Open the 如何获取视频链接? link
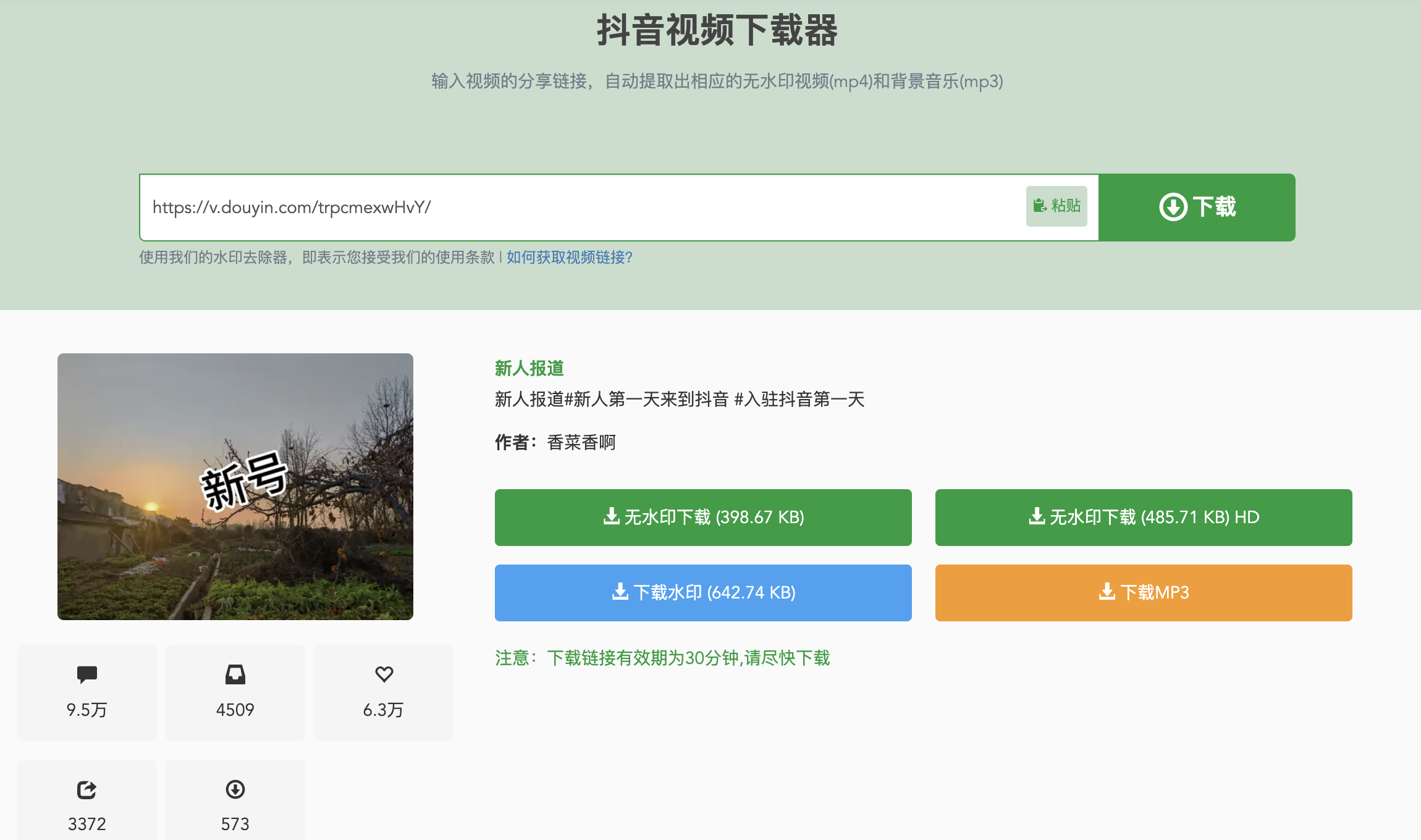 [569, 258]
